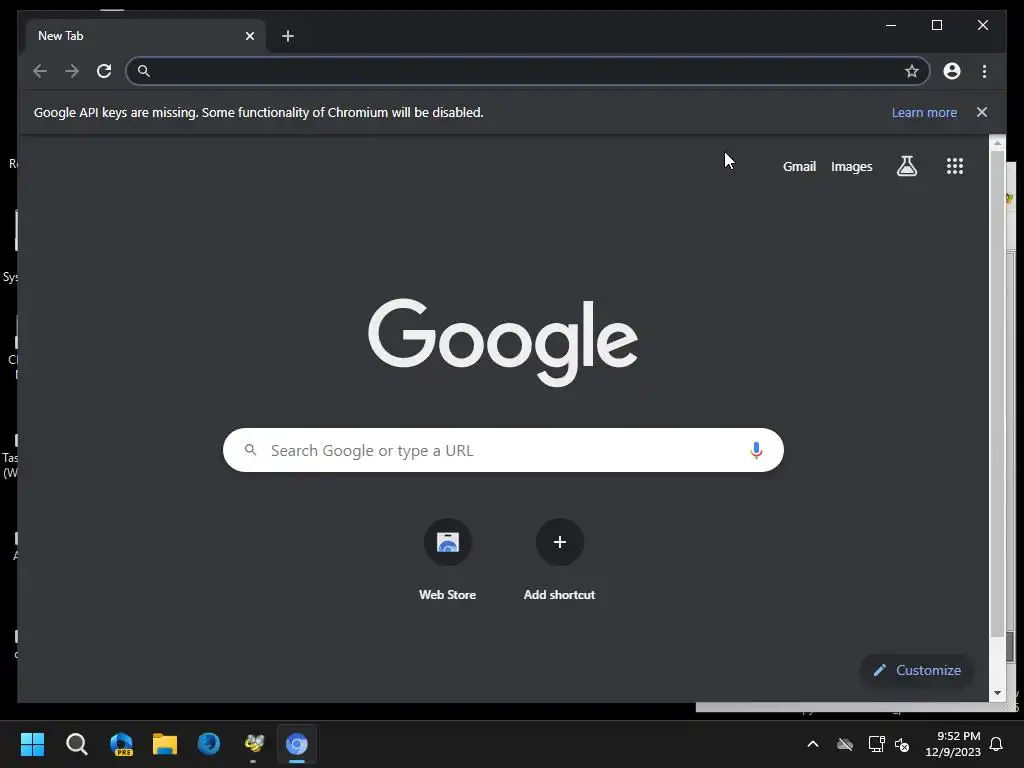This screenshot has height=768, width=1024.
Task: Open network status tray icon
Action: (x=876, y=744)
